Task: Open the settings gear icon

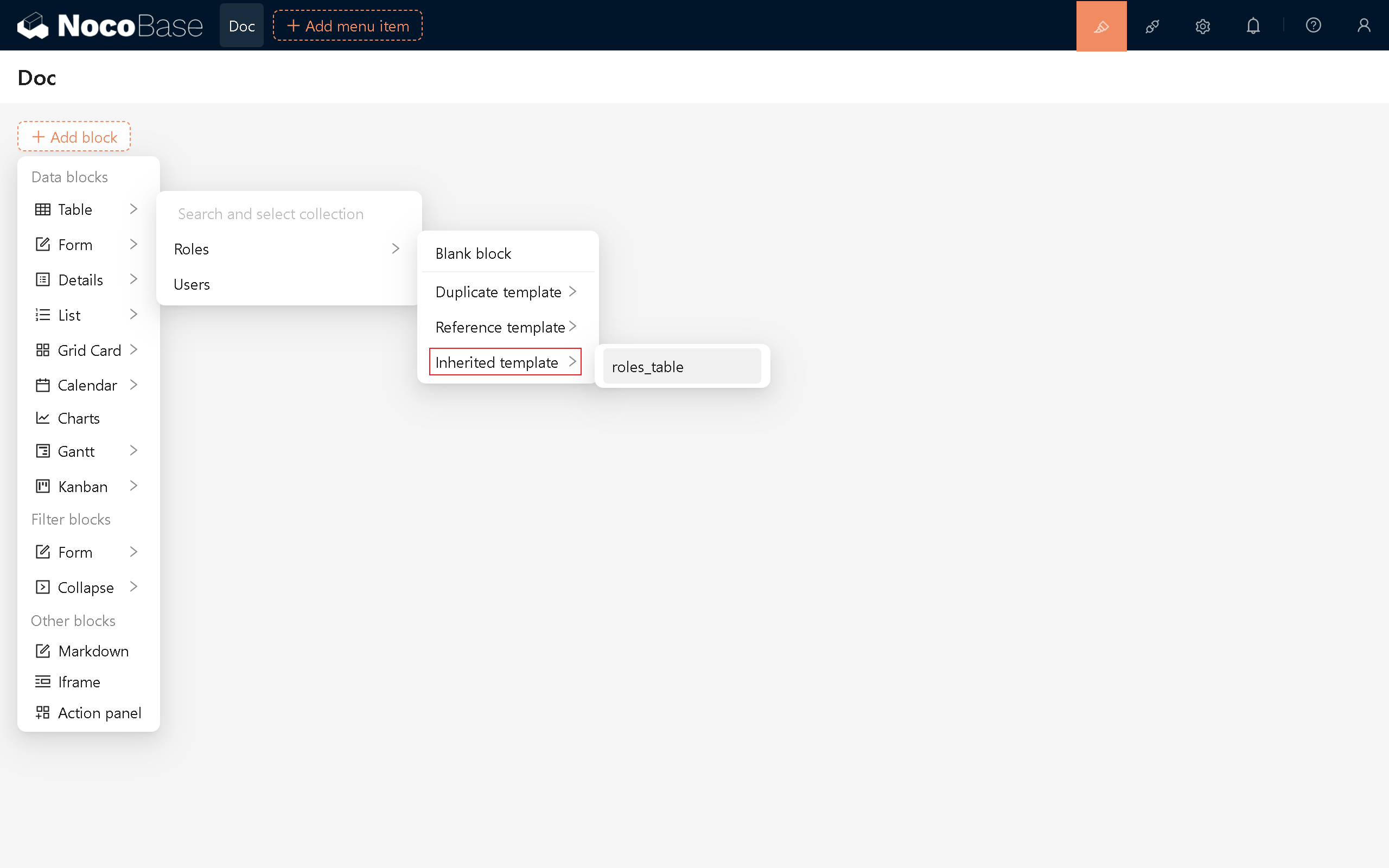Action: [x=1202, y=26]
